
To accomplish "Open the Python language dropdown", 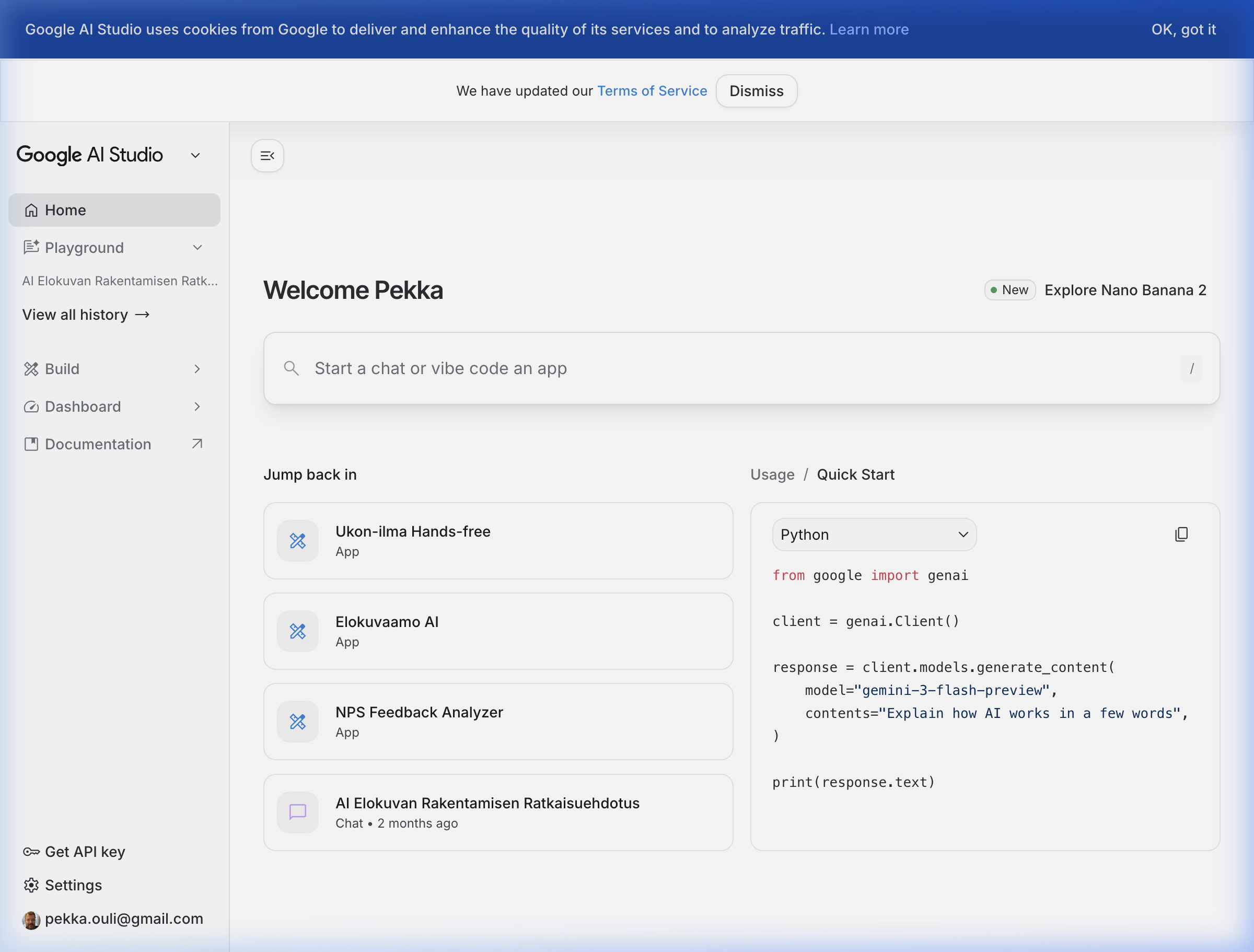I will click(x=874, y=534).
